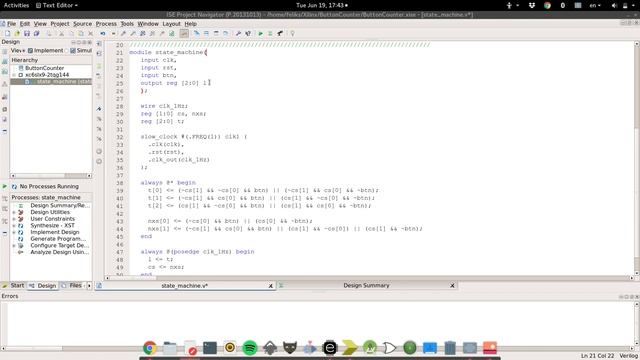This screenshot has height=360, width=640.
Task: Open the en keyboard language dropdown
Action: coord(595,5)
